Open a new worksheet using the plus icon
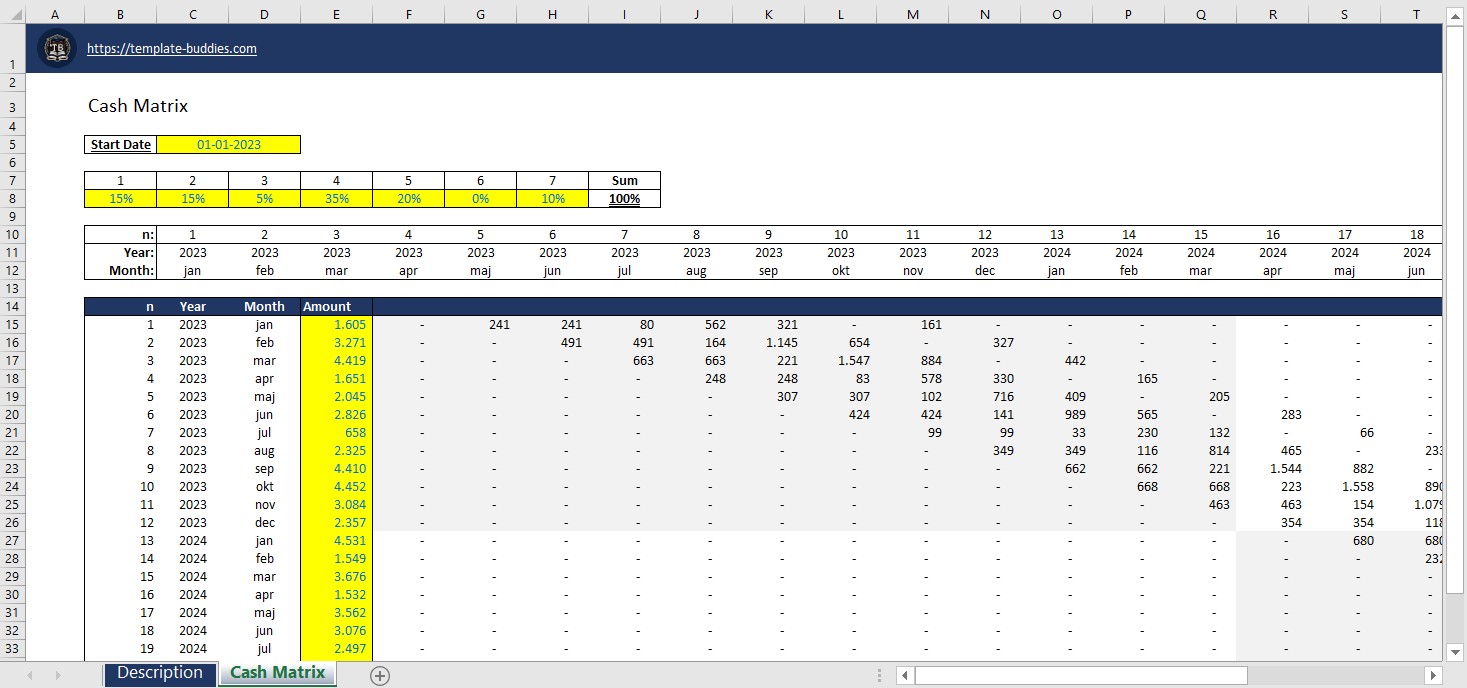Screen dimensions: 1467x688 379,675
